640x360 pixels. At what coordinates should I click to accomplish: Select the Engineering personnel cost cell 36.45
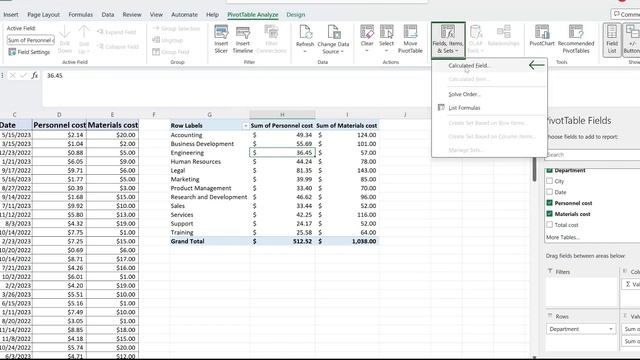coord(282,153)
